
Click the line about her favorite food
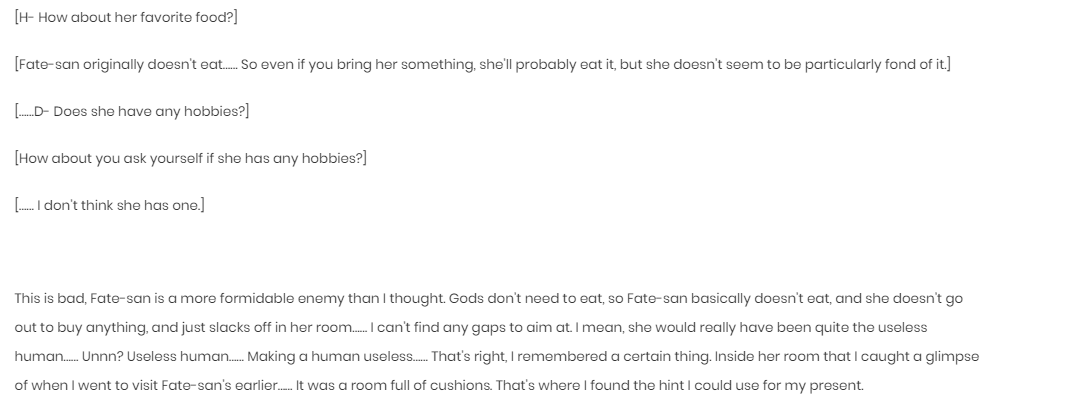pyautogui.click(x=126, y=17)
